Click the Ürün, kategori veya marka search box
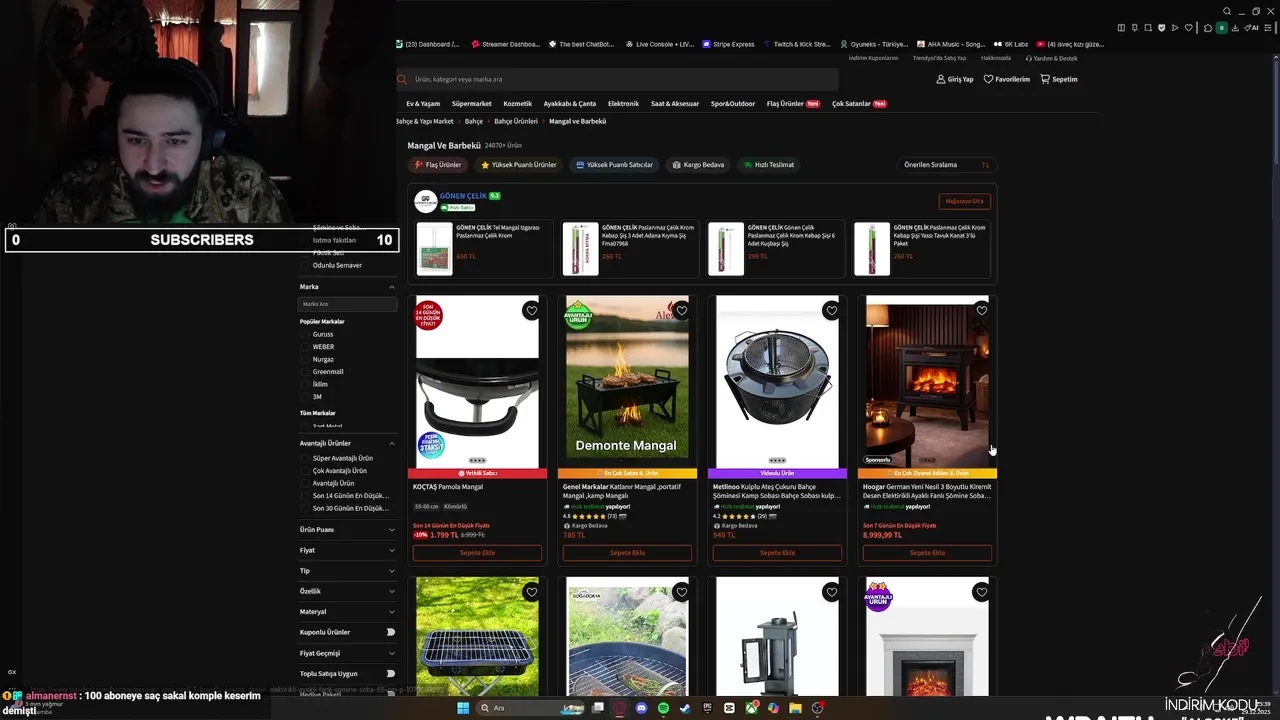 pyautogui.click(x=618, y=79)
